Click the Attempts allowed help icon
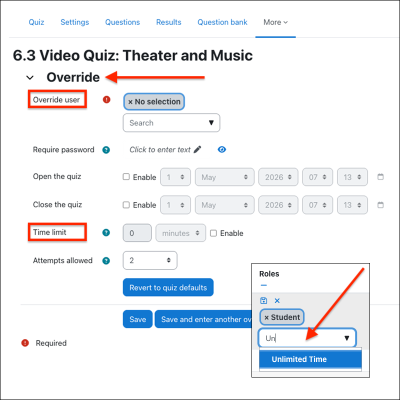The image size is (400, 400). click(x=106, y=261)
